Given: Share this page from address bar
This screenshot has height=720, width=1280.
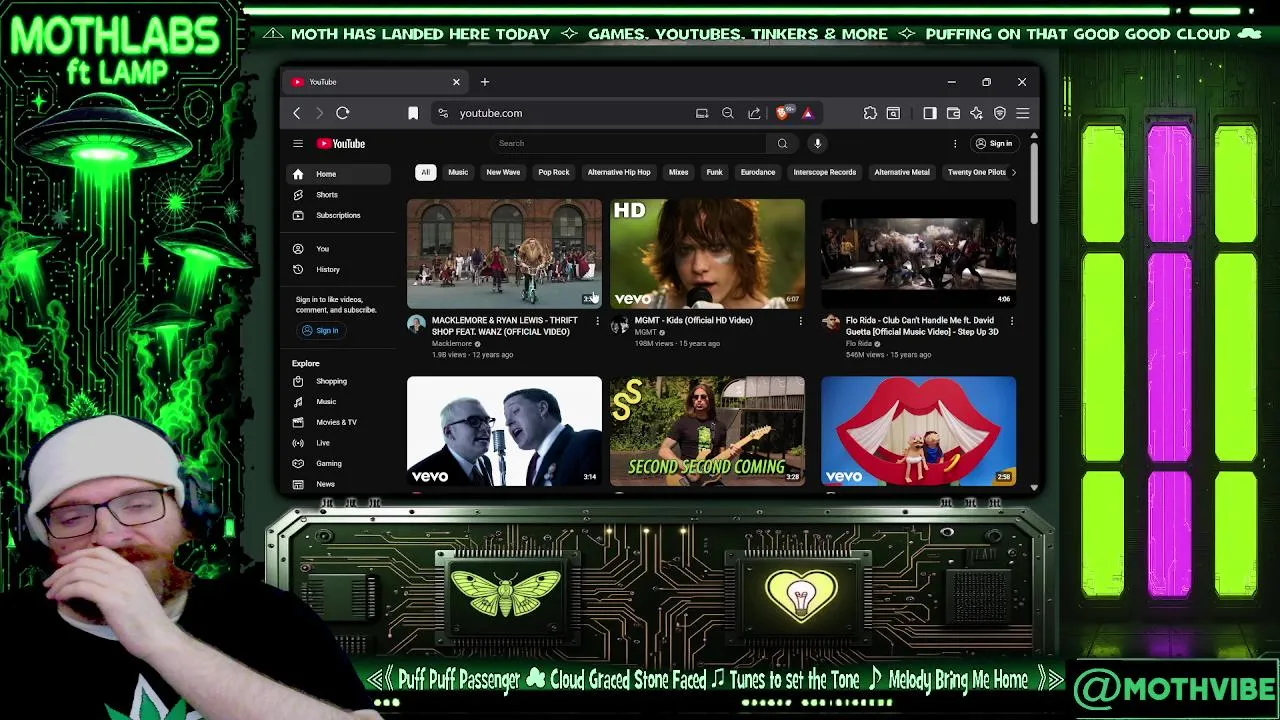Looking at the screenshot, I should tap(754, 113).
